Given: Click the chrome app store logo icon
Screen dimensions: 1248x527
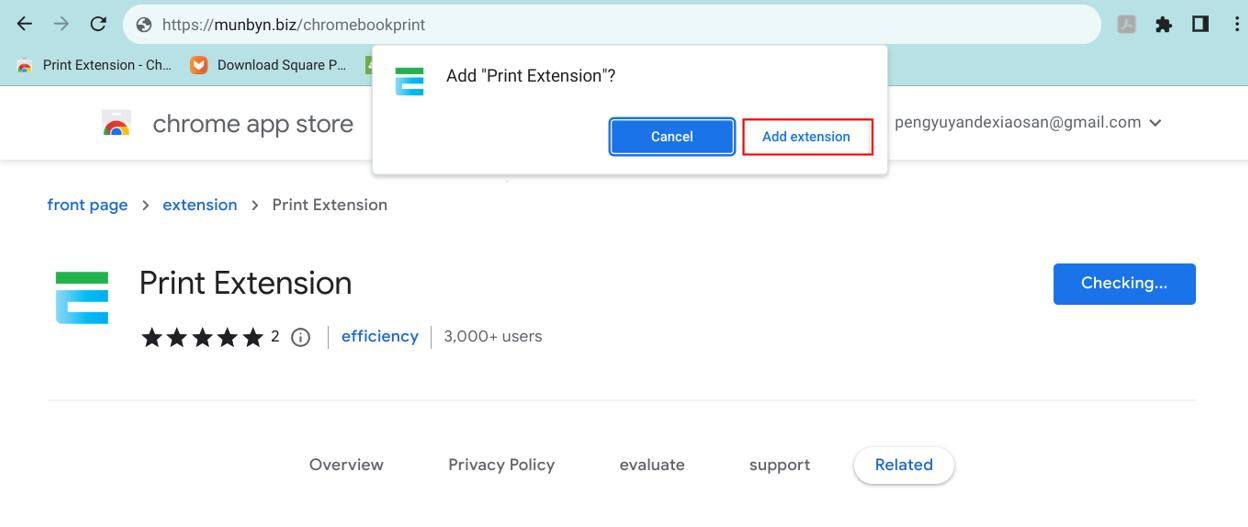Looking at the screenshot, I should [117, 124].
